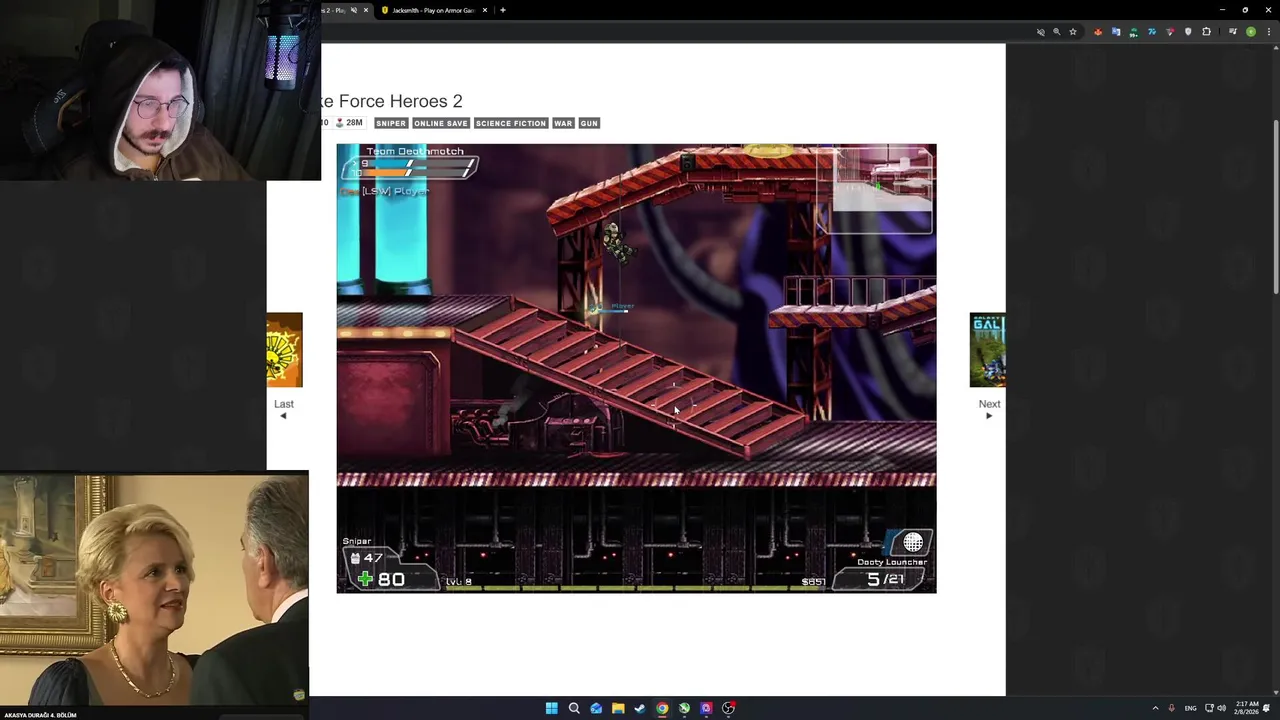Open Steam from the taskbar

pyautogui.click(x=640, y=708)
